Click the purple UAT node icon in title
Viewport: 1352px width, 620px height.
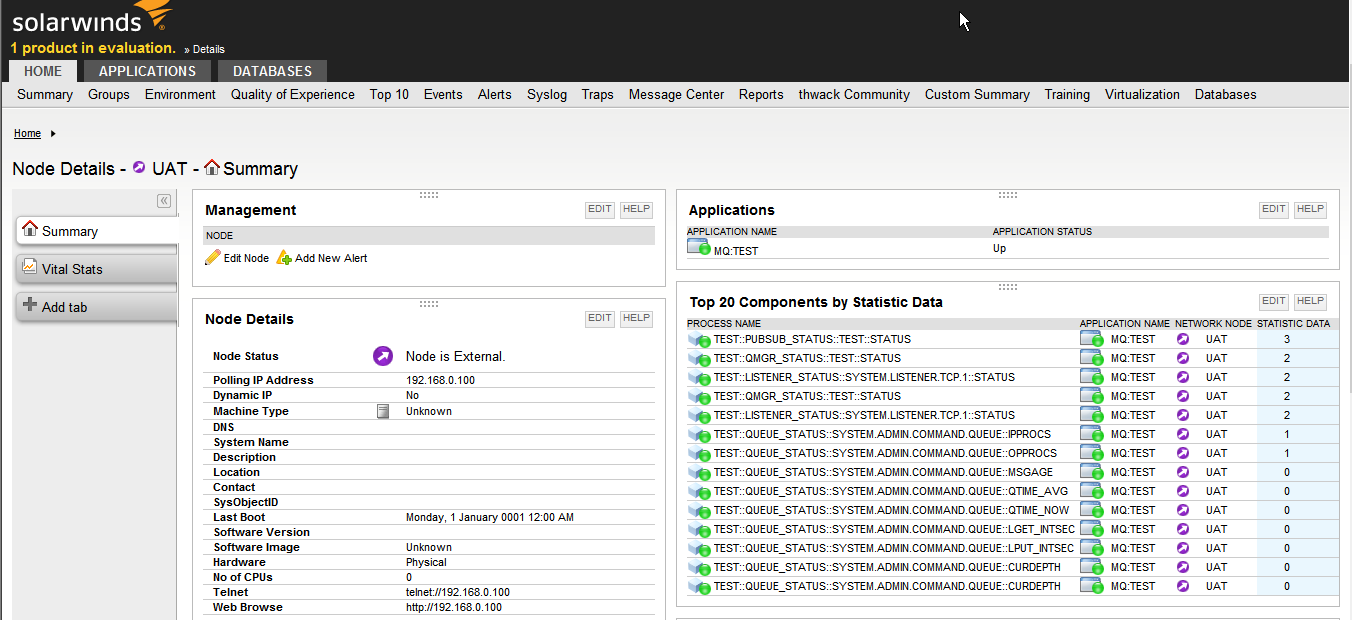(x=139, y=168)
